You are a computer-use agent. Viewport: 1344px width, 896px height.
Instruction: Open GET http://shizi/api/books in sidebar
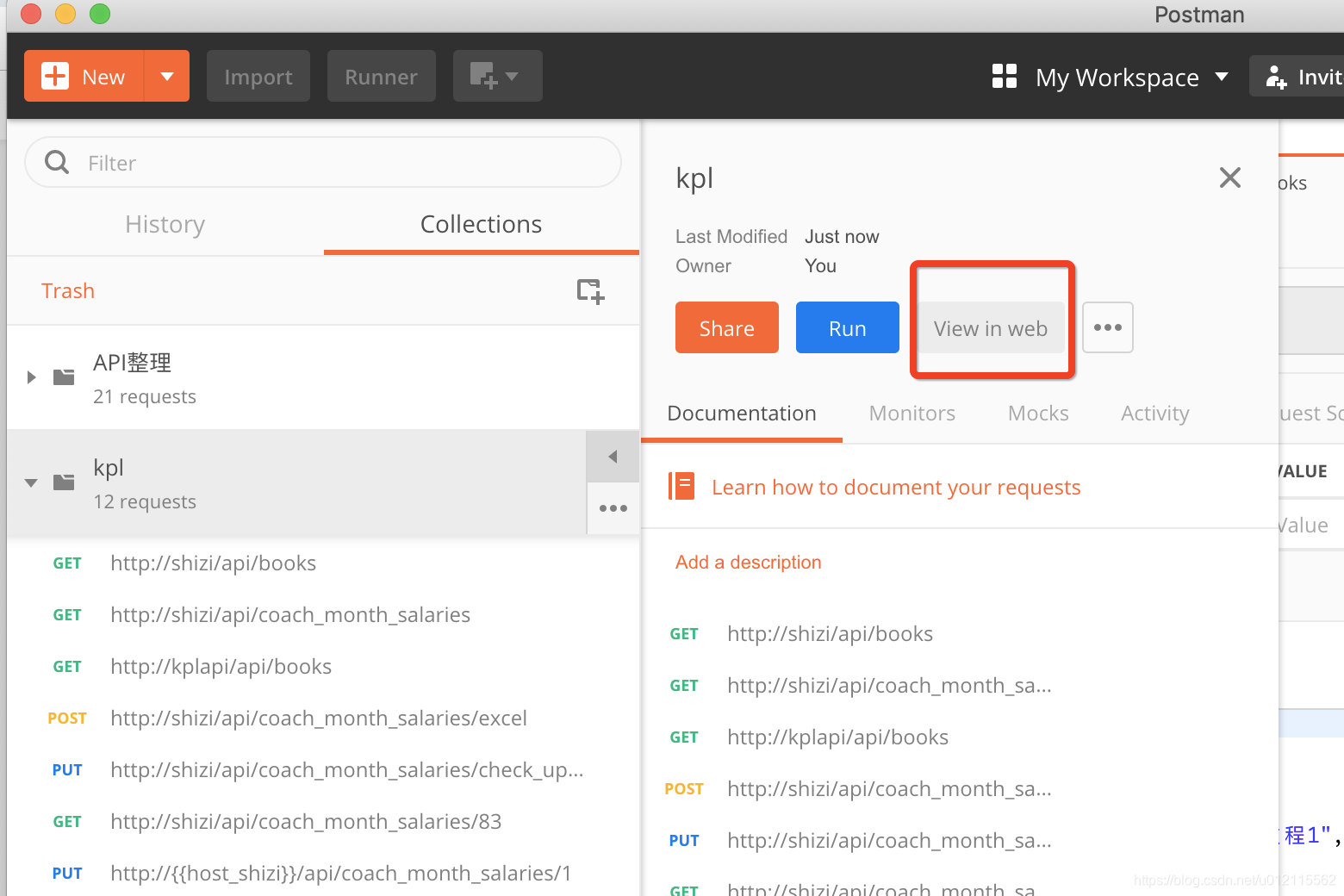(x=323, y=563)
